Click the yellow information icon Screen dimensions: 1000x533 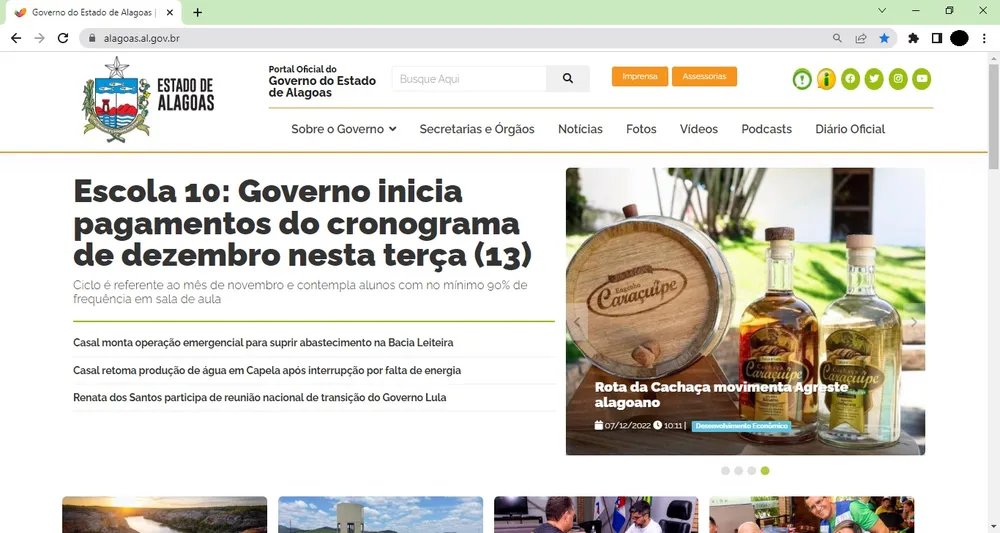[826, 79]
